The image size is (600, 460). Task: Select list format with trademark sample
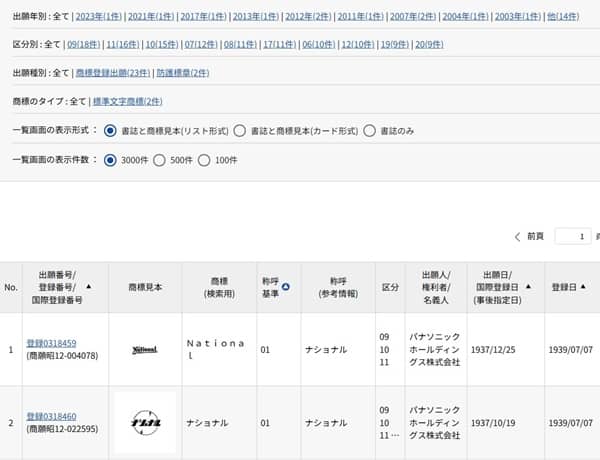click(110, 131)
